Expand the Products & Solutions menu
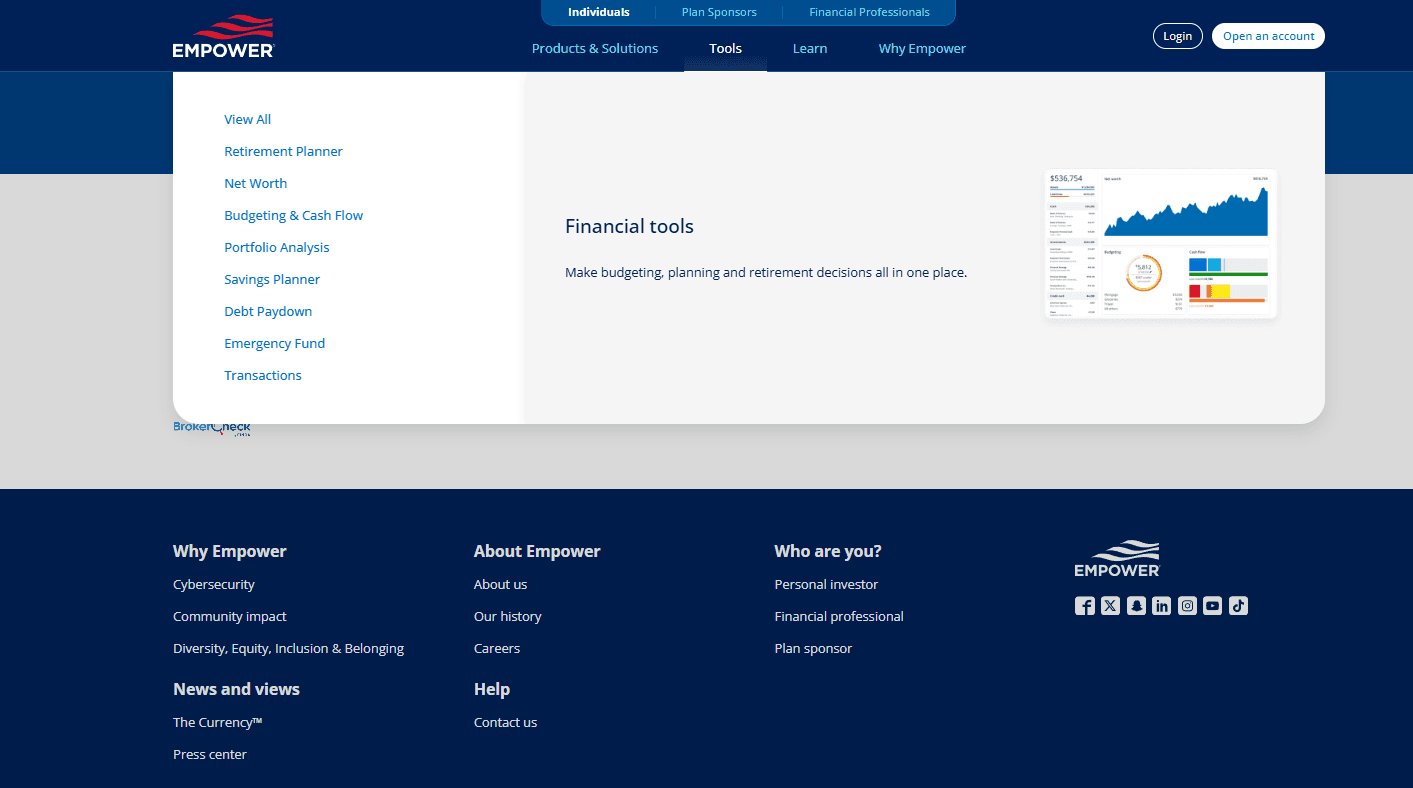1413x788 pixels. (x=595, y=48)
